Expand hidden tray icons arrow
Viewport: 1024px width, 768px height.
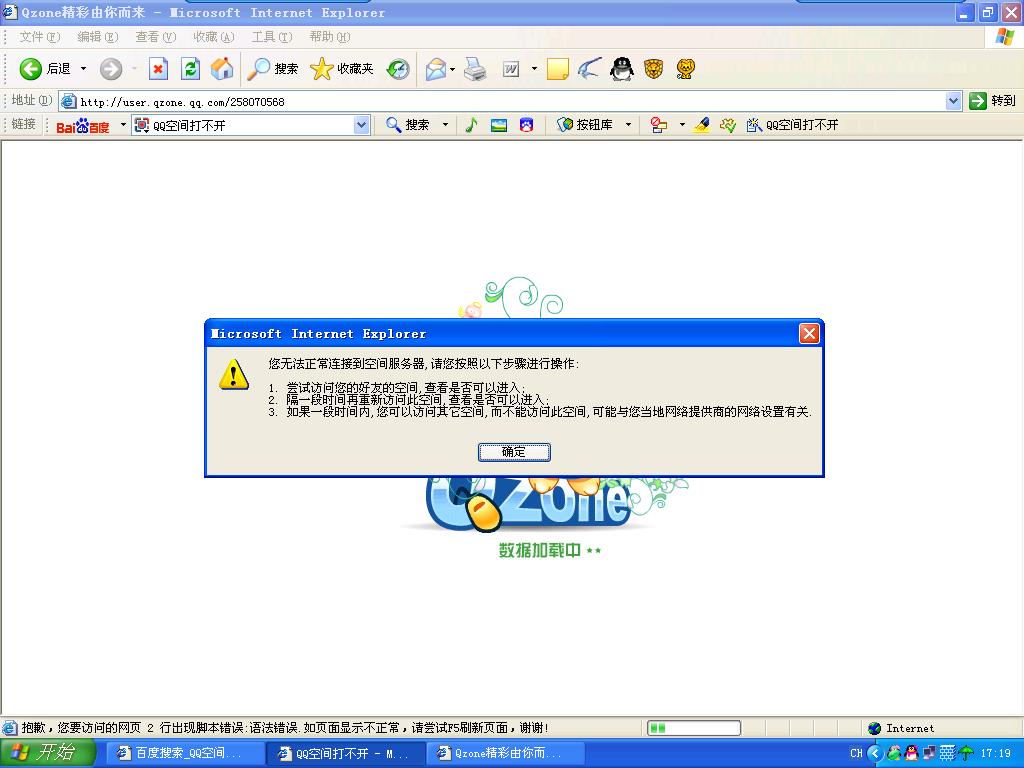pos(876,754)
